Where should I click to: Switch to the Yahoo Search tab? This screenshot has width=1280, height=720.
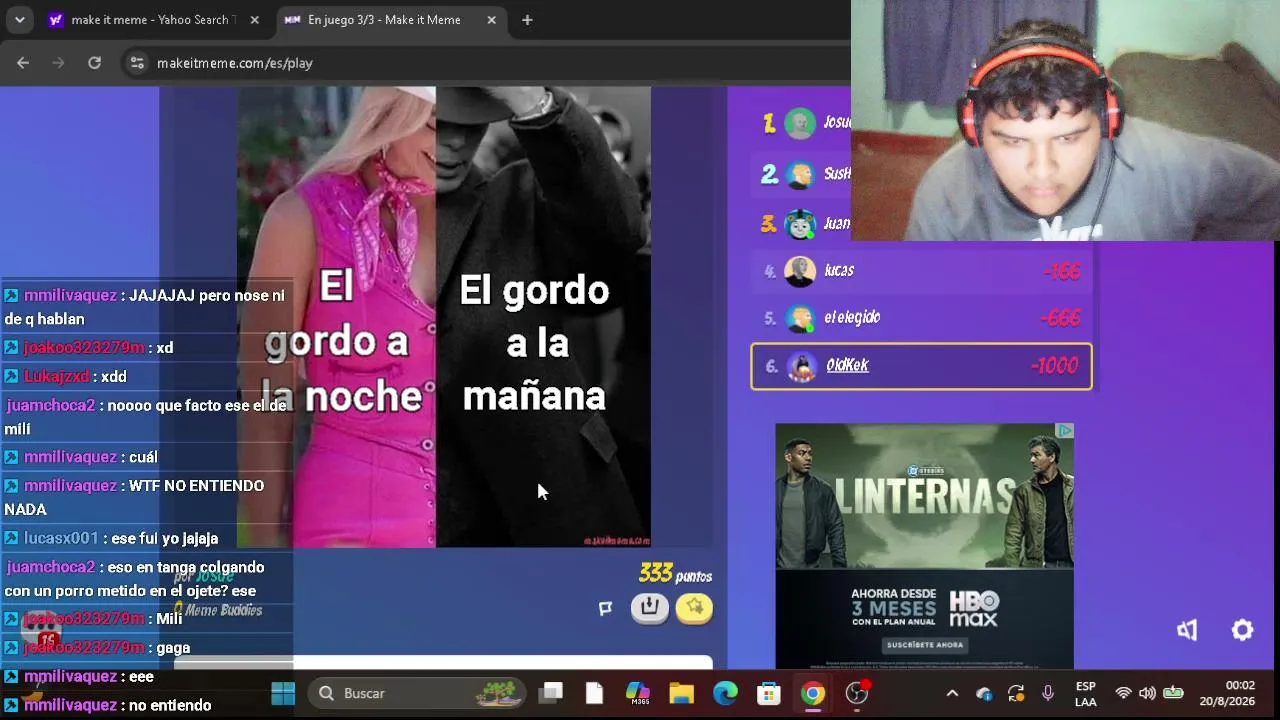pos(154,20)
